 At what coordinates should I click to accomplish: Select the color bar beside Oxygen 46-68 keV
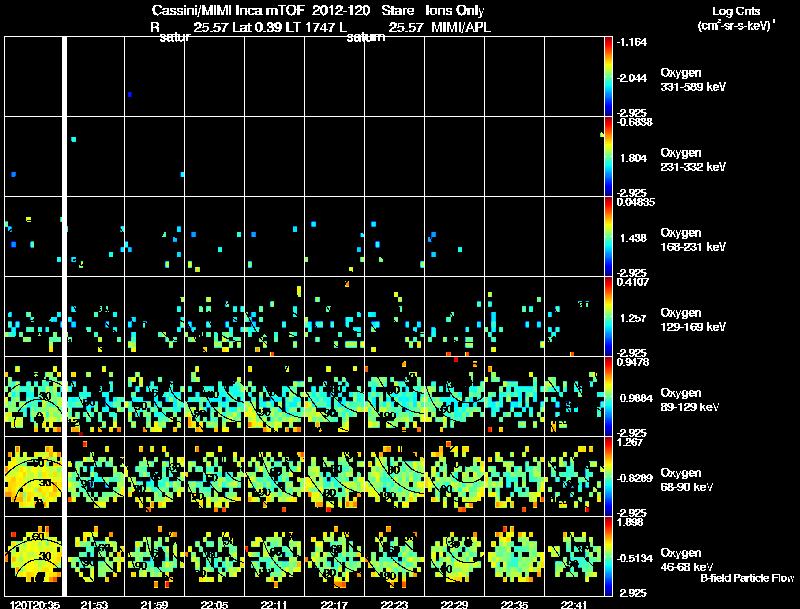pyautogui.click(x=608, y=556)
